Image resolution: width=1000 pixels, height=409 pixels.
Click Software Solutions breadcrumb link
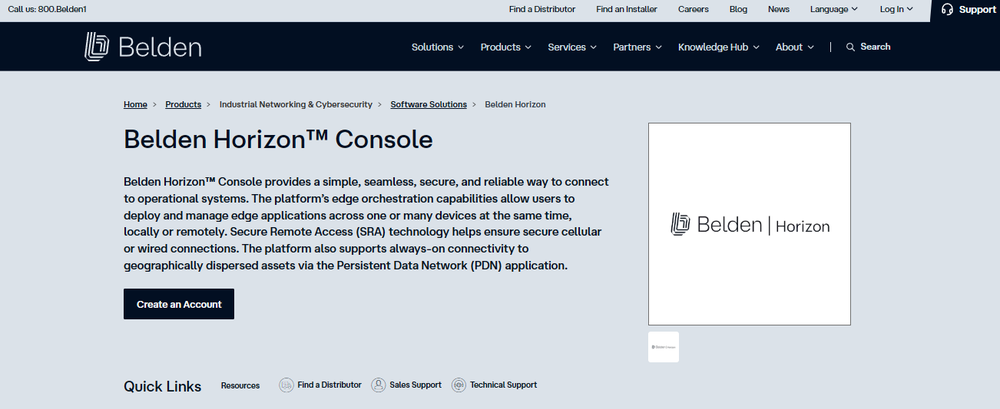click(429, 105)
